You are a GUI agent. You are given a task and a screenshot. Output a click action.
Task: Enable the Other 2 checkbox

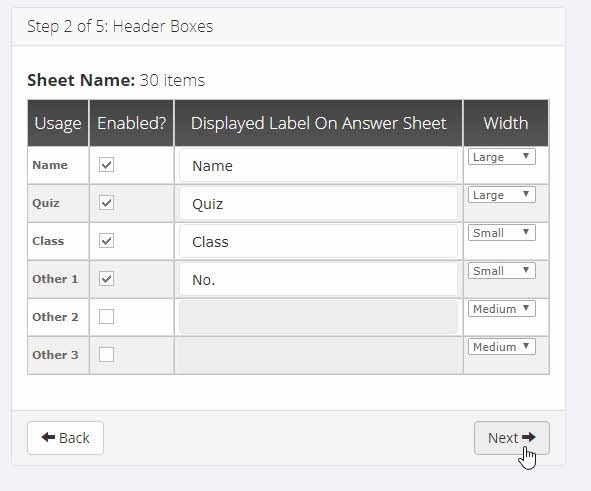click(x=106, y=317)
